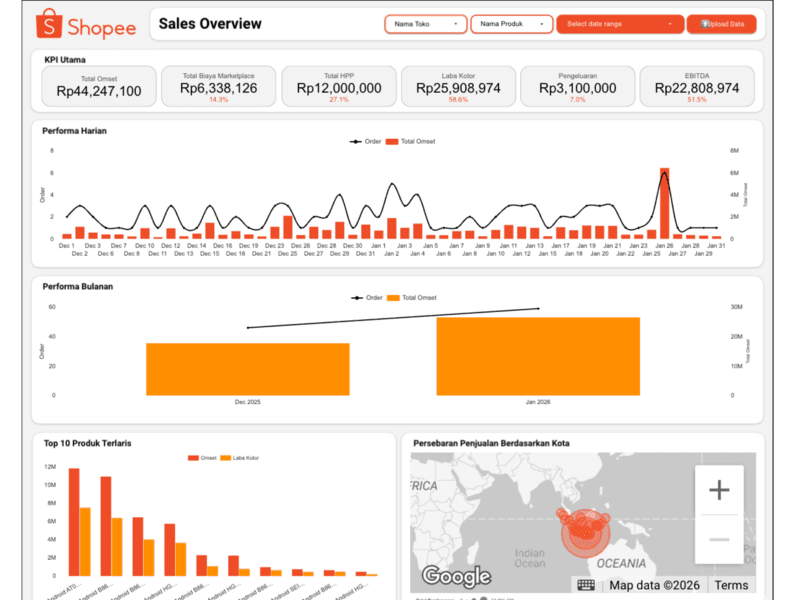Toggle Order series in Performa Harian legend
This screenshot has height=600, width=800.
(366, 142)
